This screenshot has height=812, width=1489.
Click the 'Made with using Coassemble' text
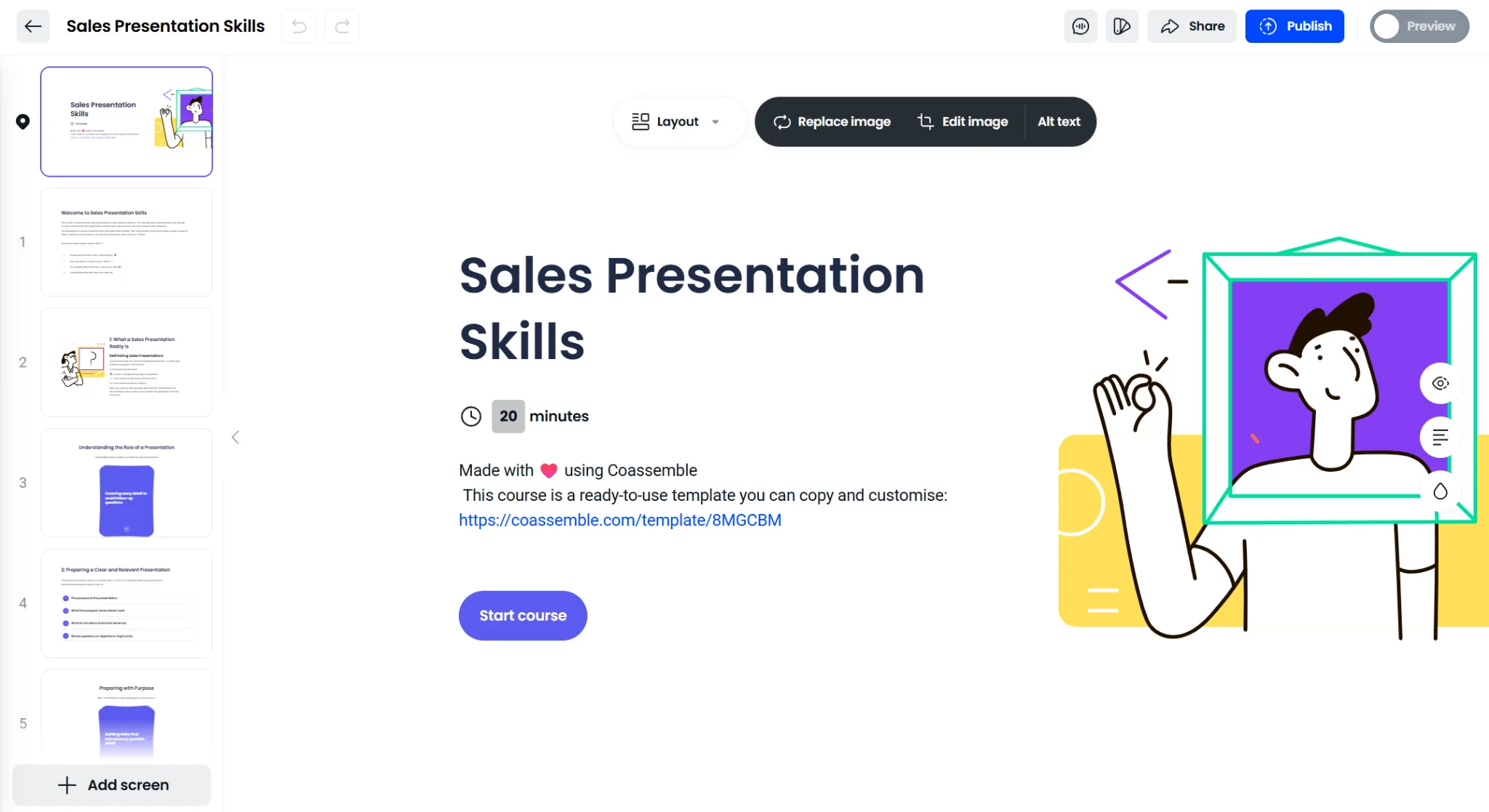[x=578, y=470]
